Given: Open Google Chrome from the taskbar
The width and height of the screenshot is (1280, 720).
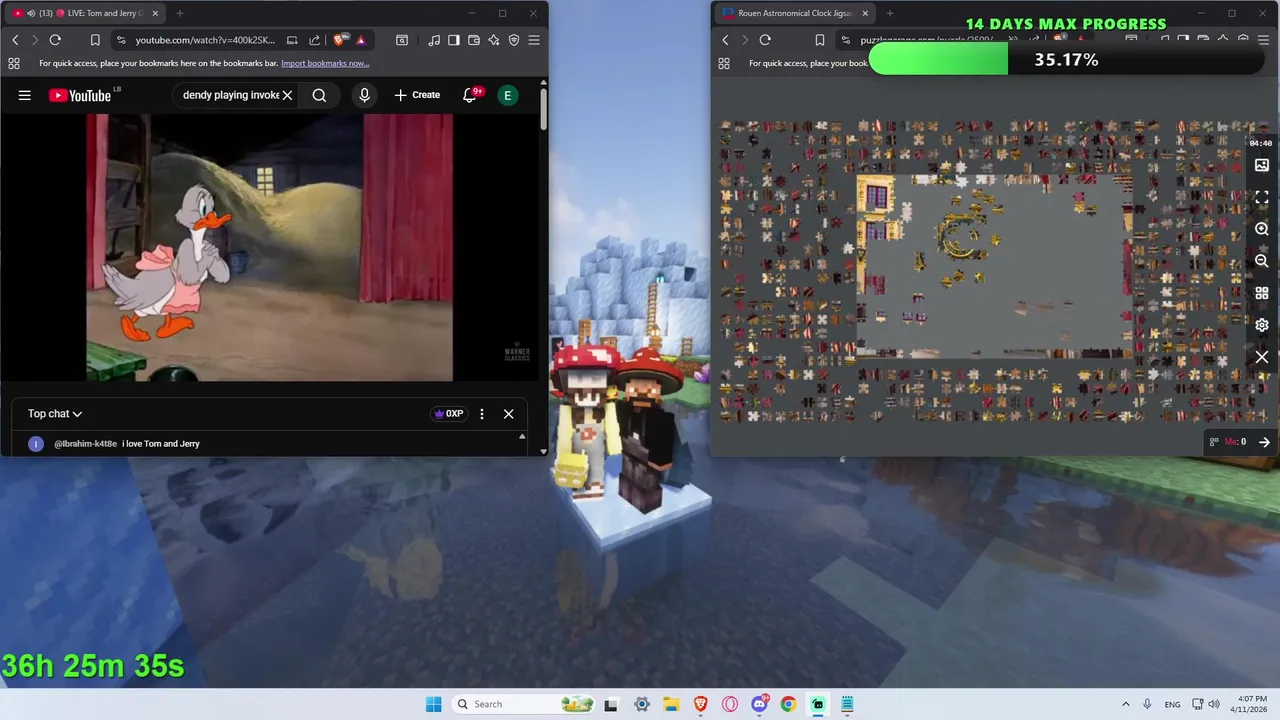Looking at the screenshot, I should pos(788,704).
